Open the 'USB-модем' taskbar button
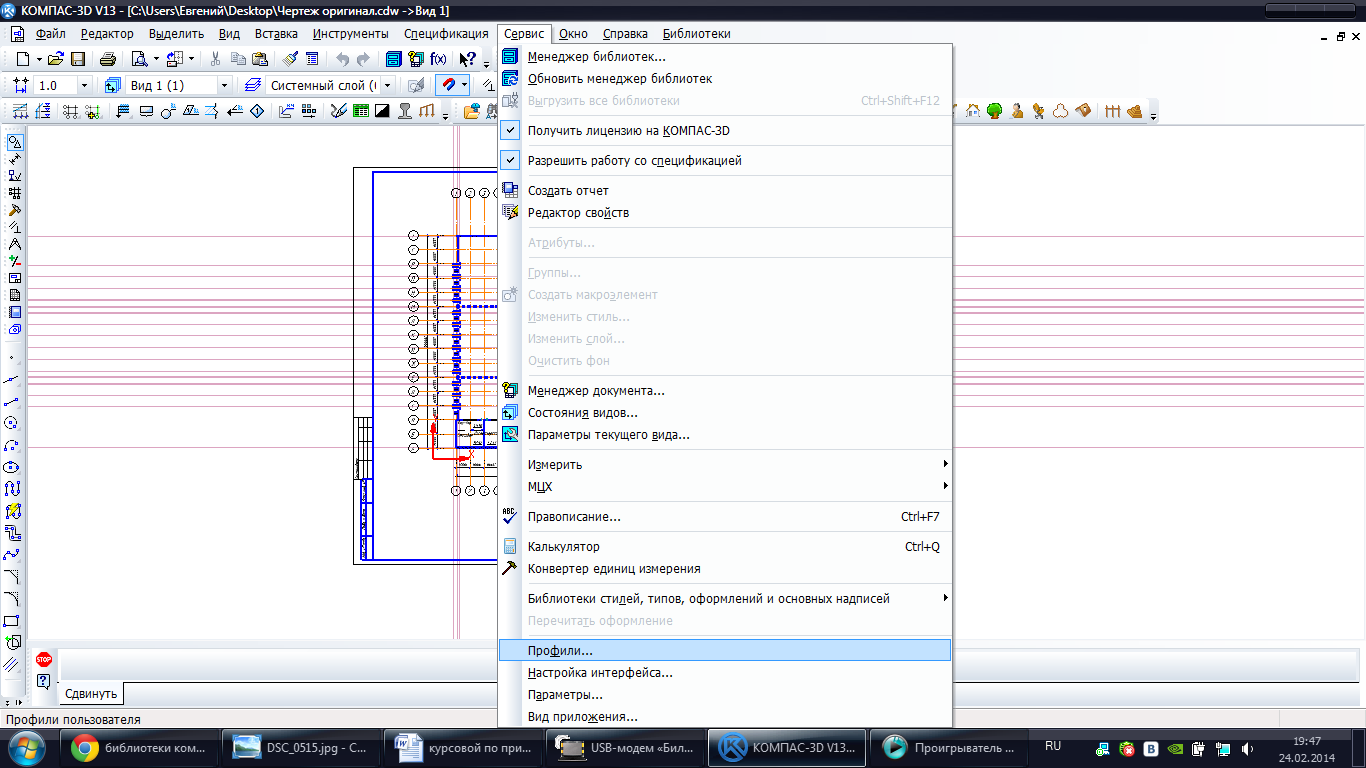The height and width of the screenshot is (768, 1366). [625, 747]
